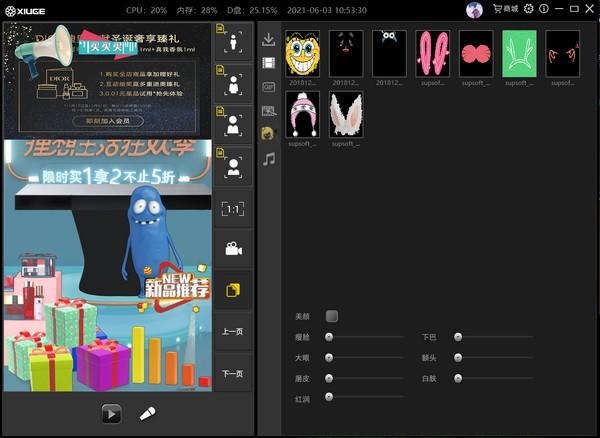Screen dimensions: 600x438
Task: Enable the 美颜 beauty checkbox
Action: pyautogui.click(x=331, y=316)
